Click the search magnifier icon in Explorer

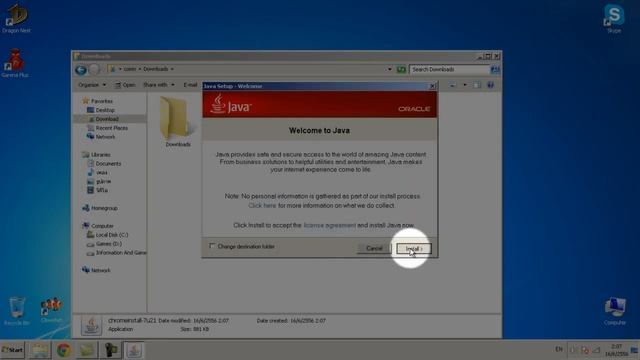495,69
